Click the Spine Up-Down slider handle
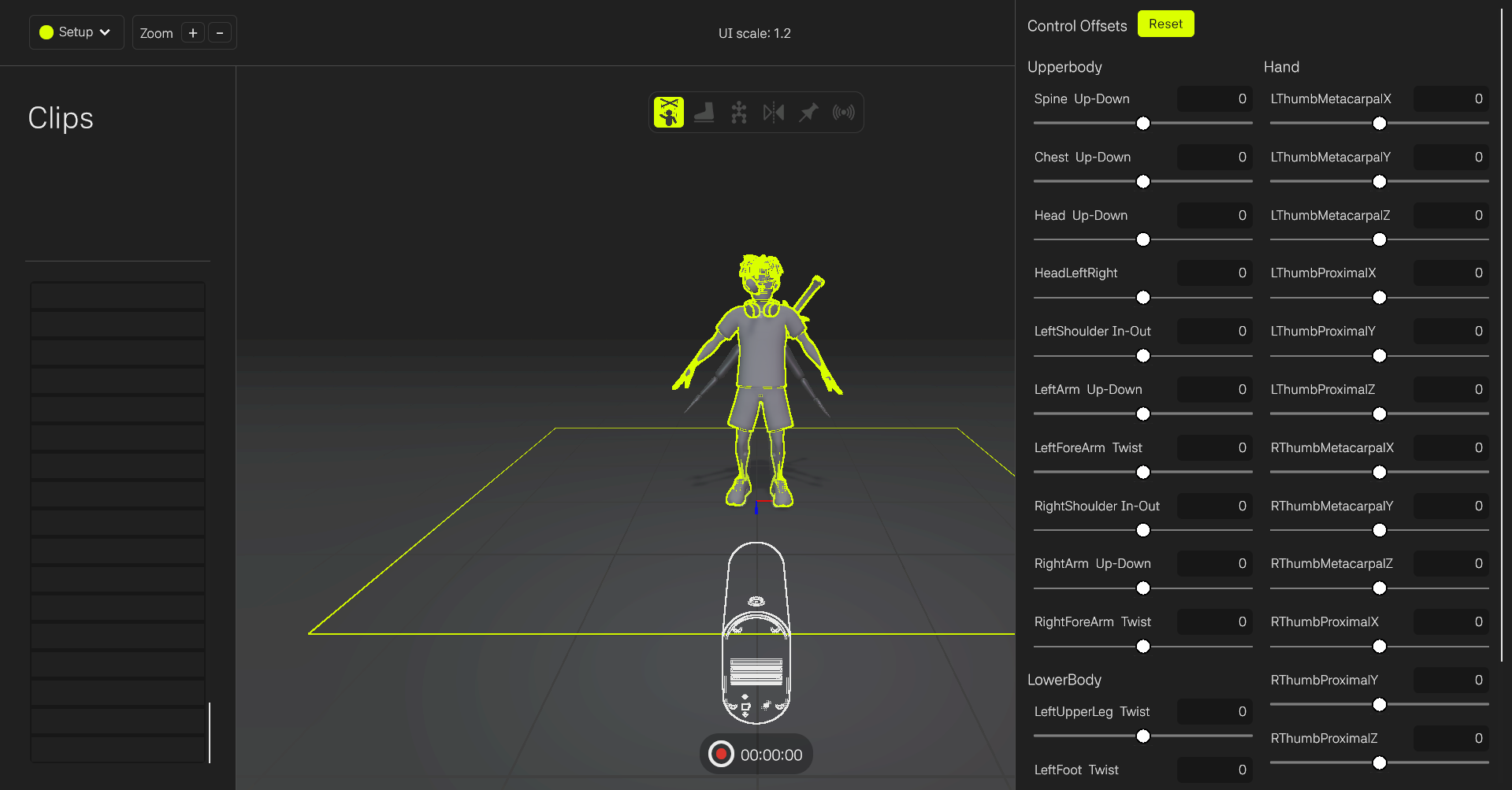Screen dimensions: 1512x790 (x=1143, y=124)
